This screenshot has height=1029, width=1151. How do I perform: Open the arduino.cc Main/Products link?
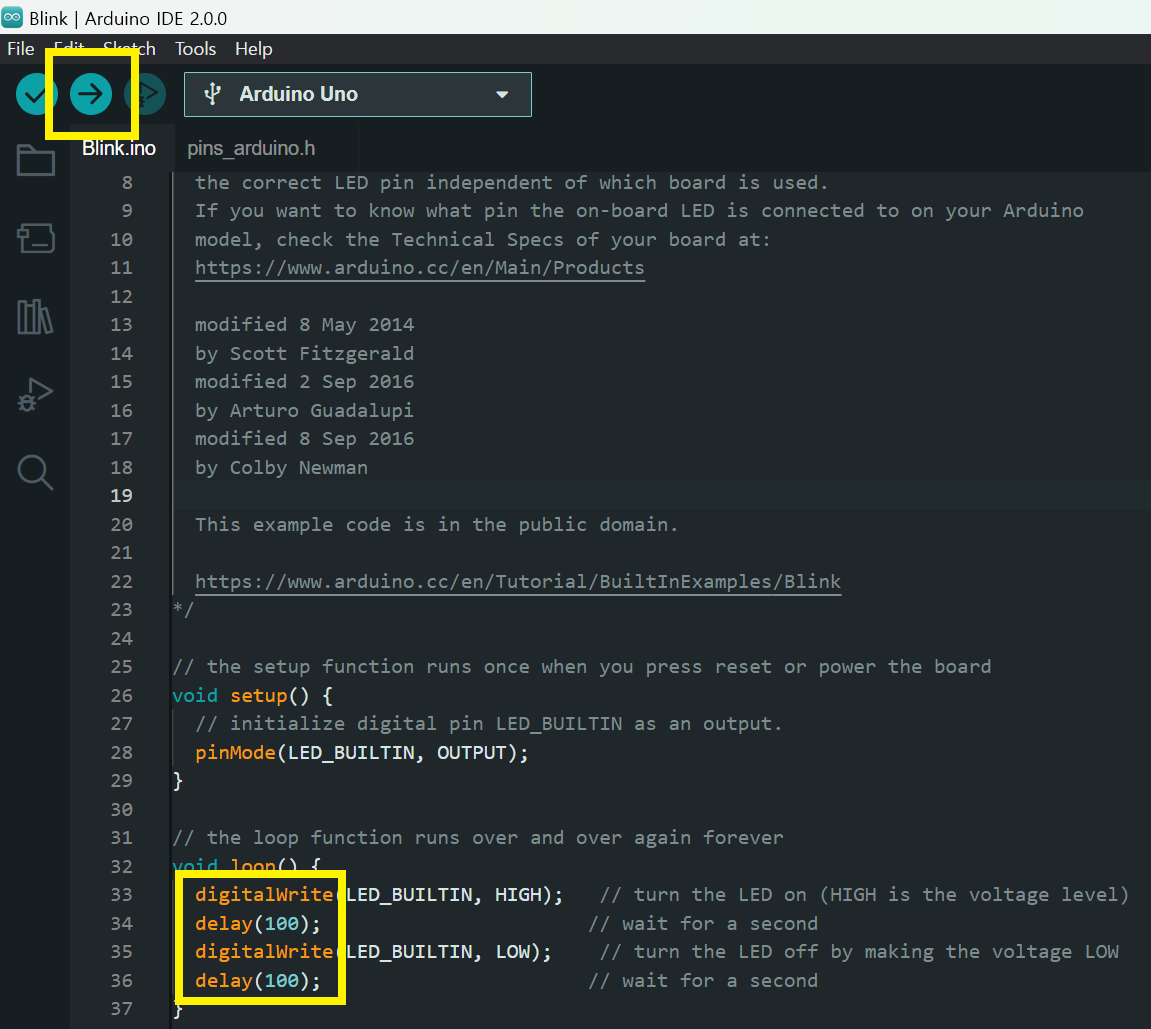point(419,268)
